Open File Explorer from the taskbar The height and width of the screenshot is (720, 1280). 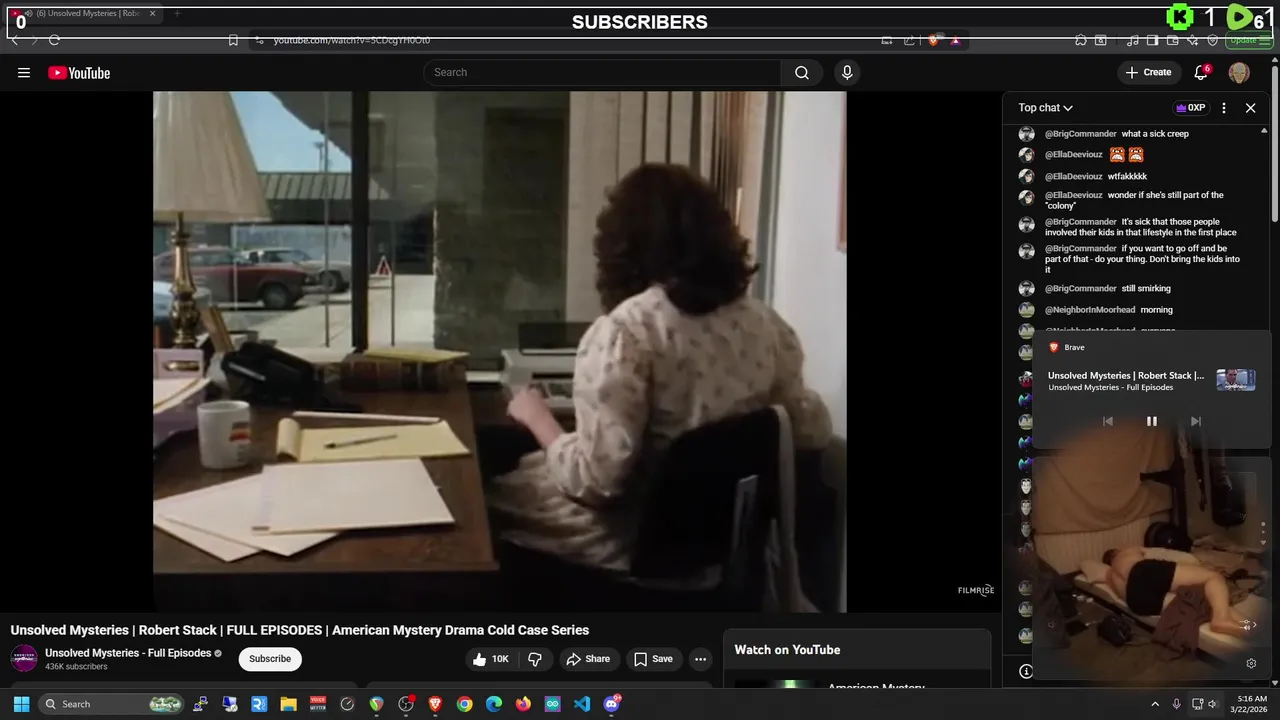coord(288,704)
